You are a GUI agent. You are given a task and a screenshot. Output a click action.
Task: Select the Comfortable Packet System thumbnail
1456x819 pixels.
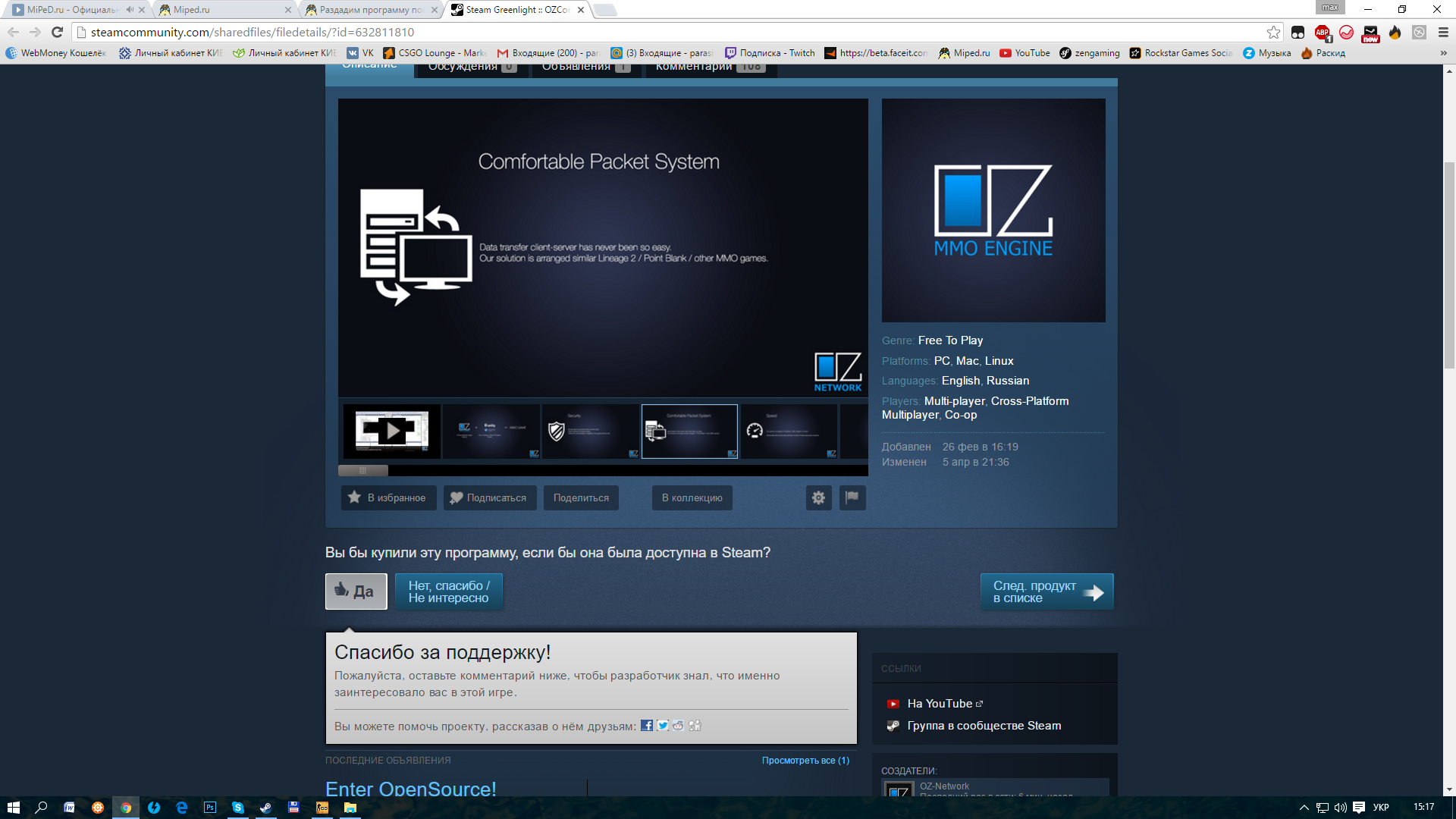coord(689,431)
